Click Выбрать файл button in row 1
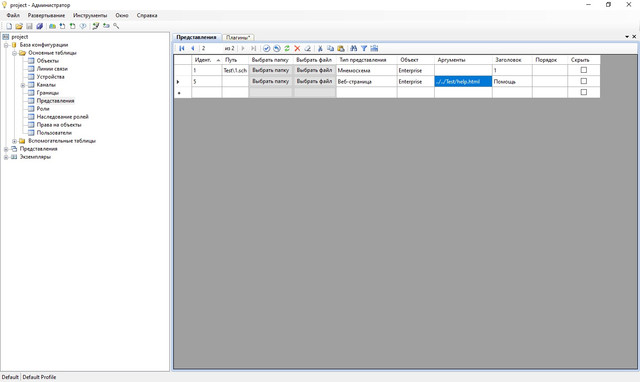 point(314,70)
